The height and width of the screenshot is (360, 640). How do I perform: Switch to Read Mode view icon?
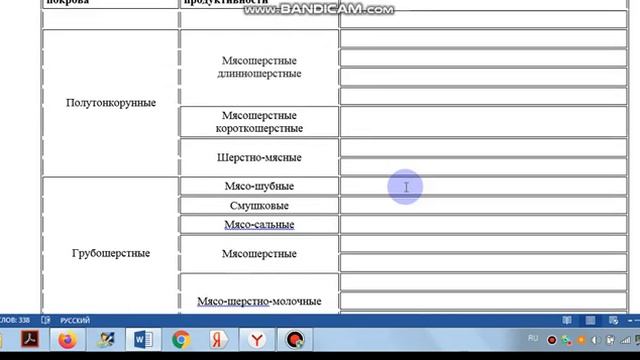567,320
